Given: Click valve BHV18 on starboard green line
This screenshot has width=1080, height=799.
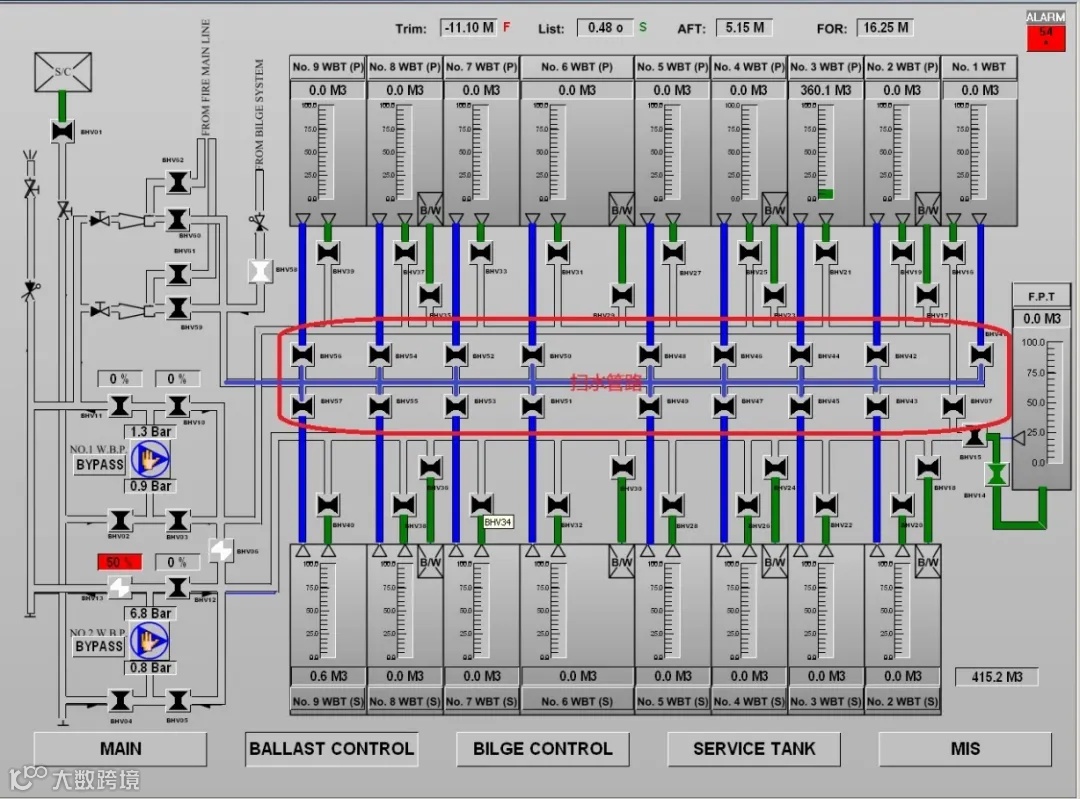Looking at the screenshot, I should pyautogui.click(x=928, y=468).
